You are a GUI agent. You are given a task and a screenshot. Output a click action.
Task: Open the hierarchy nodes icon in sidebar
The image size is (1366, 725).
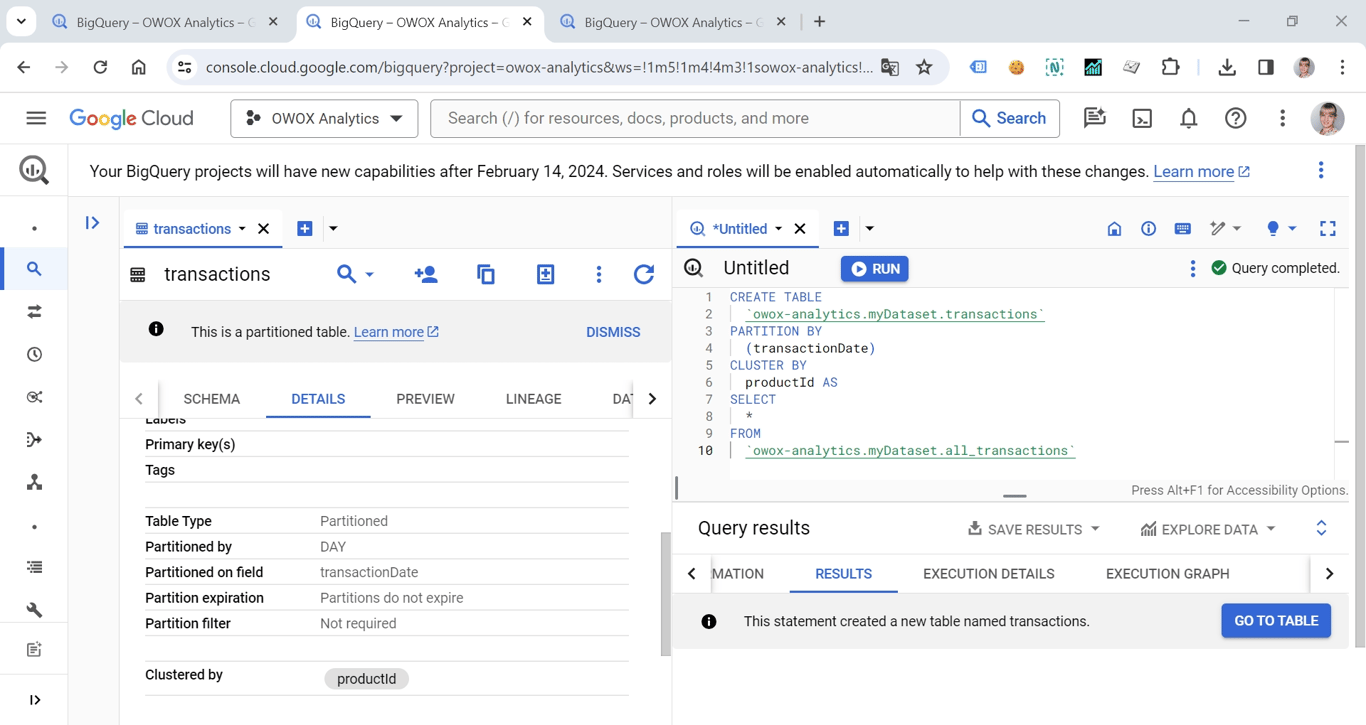[x=34, y=482]
